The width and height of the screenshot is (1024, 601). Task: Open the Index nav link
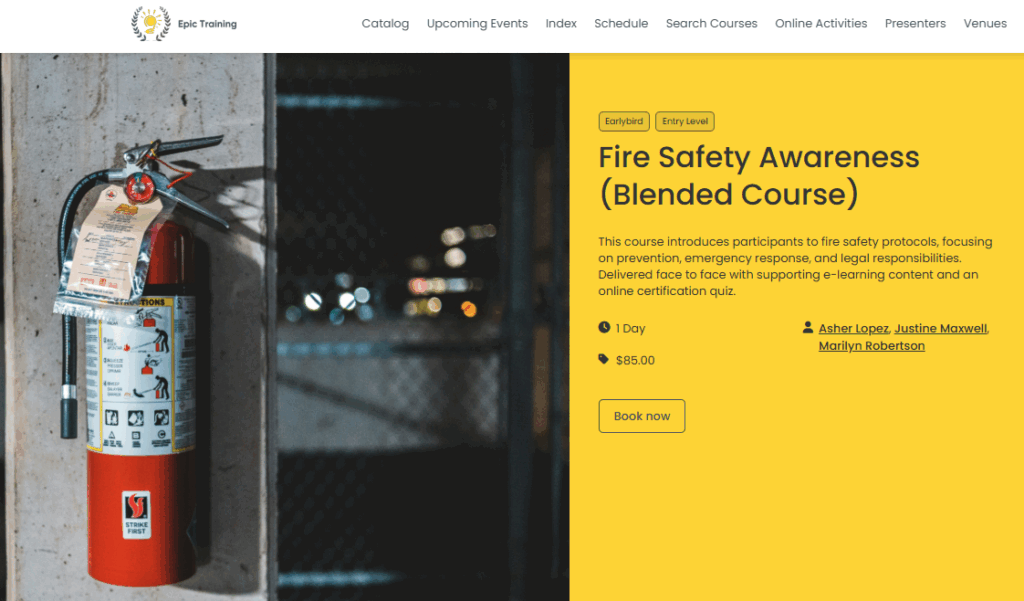click(561, 24)
